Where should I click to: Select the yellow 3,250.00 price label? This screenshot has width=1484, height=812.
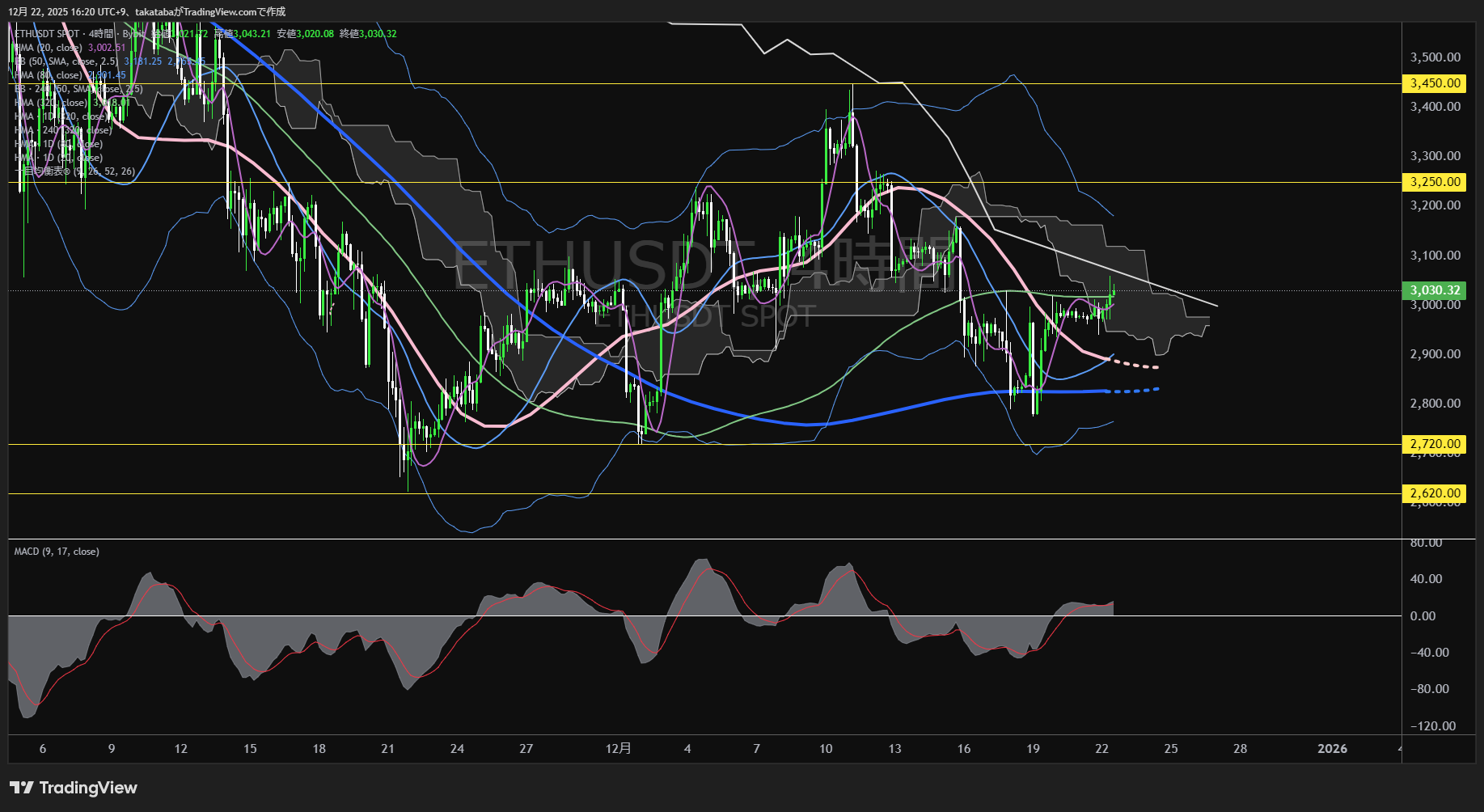coord(1435,182)
